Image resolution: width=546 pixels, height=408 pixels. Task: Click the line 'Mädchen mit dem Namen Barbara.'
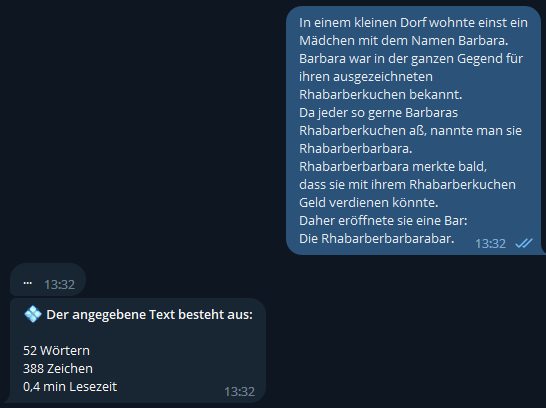click(404, 41)
